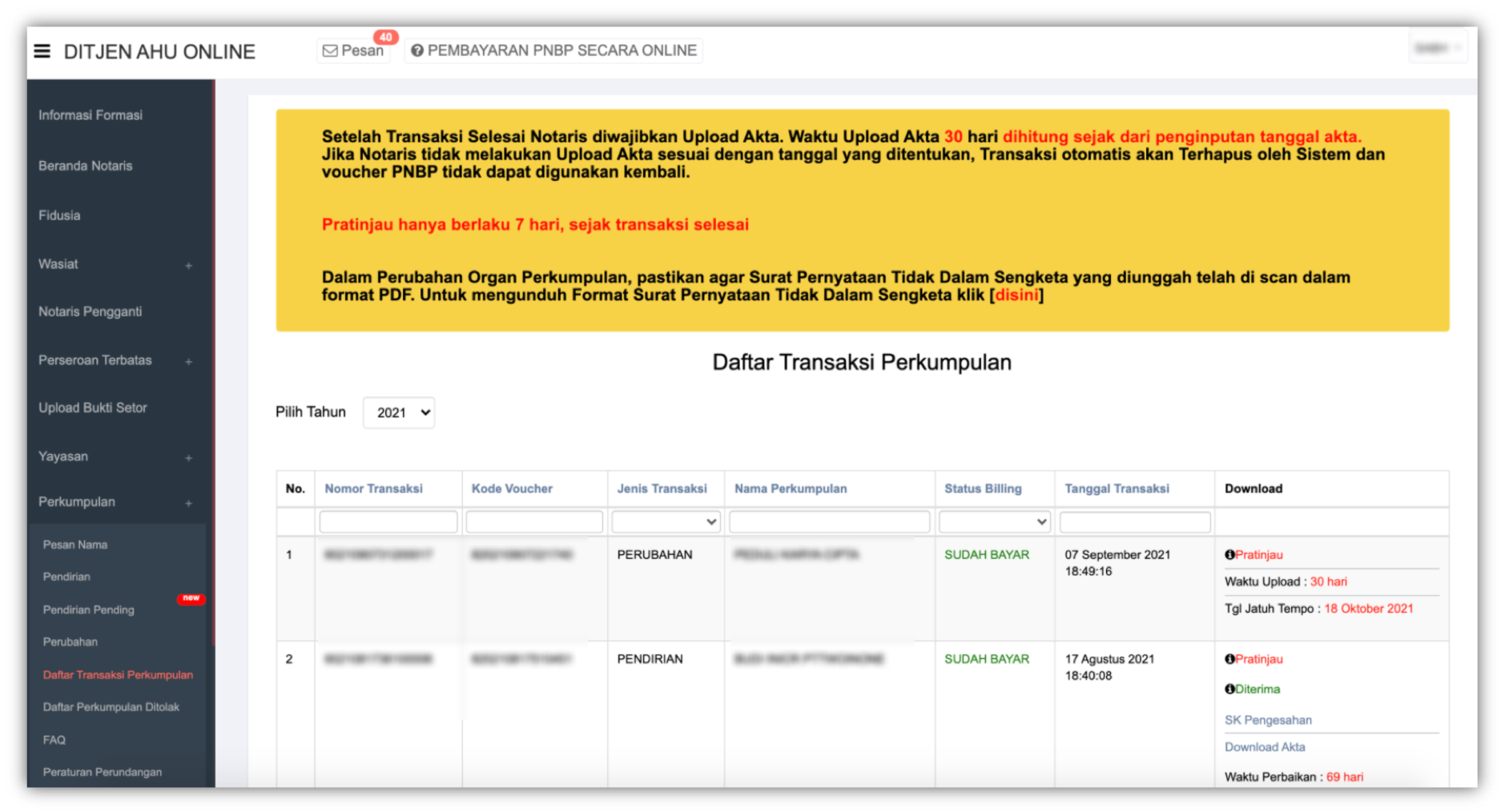Open the Pilih Tahun 2021 dropdown

[399, 412]
